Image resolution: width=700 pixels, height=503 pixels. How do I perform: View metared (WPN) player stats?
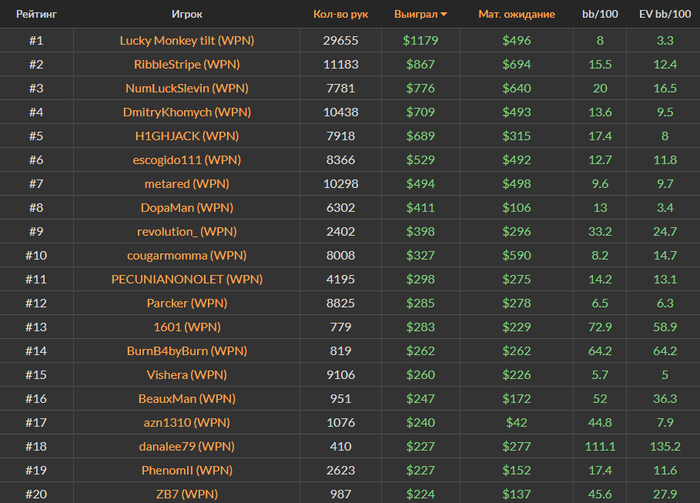[187, 184]
